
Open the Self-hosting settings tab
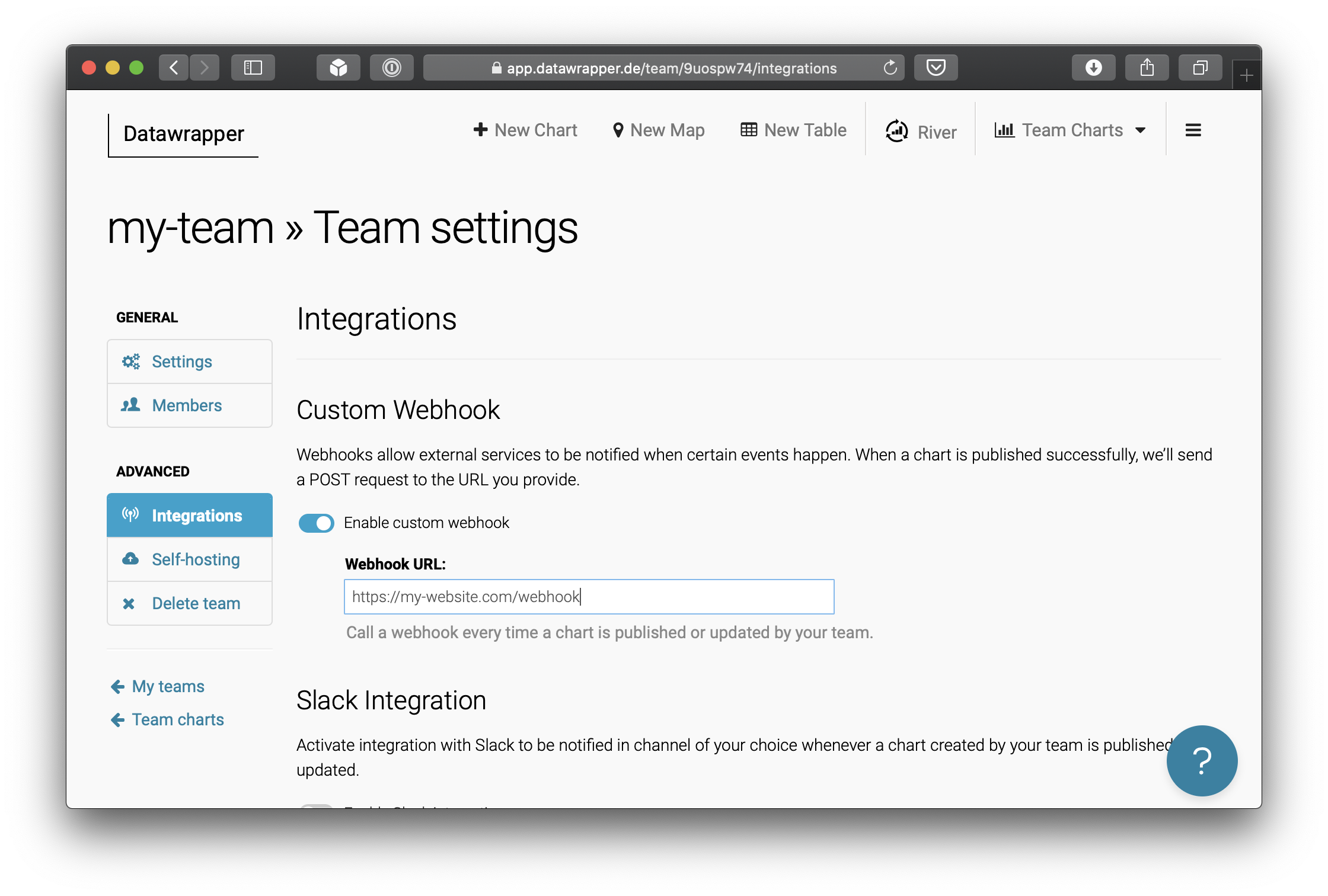[x=190, y=559]
